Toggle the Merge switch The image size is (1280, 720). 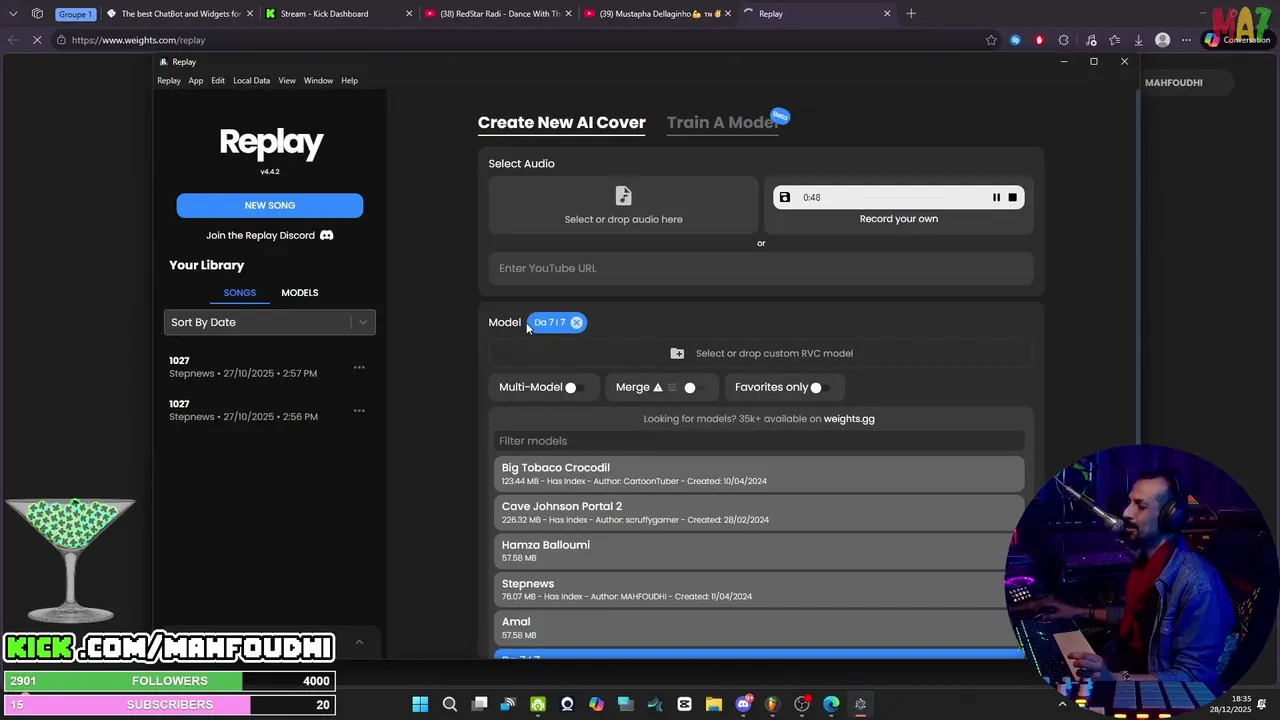point(693,388)
